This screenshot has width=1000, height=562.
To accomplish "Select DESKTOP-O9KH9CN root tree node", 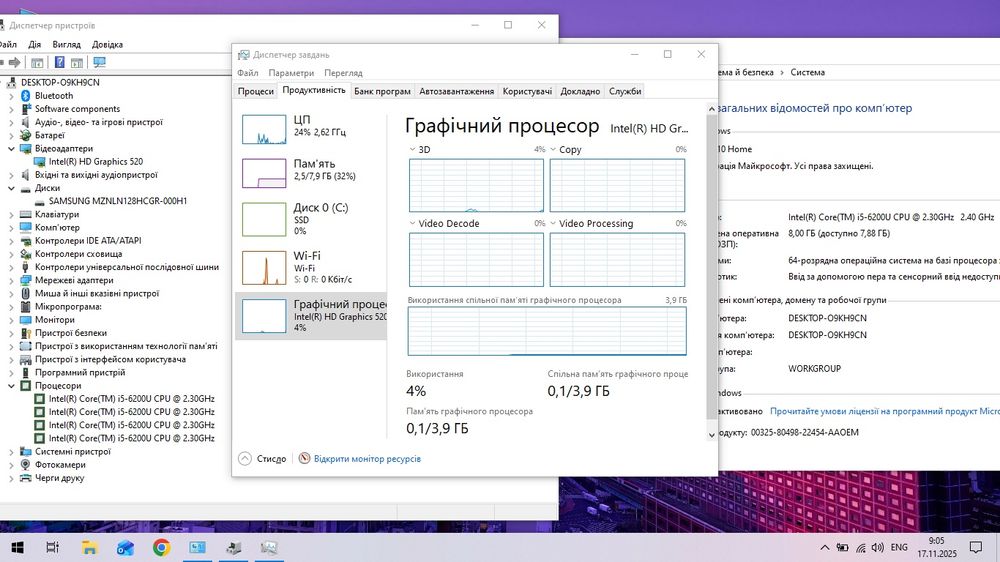I will [x=60, y=82].
